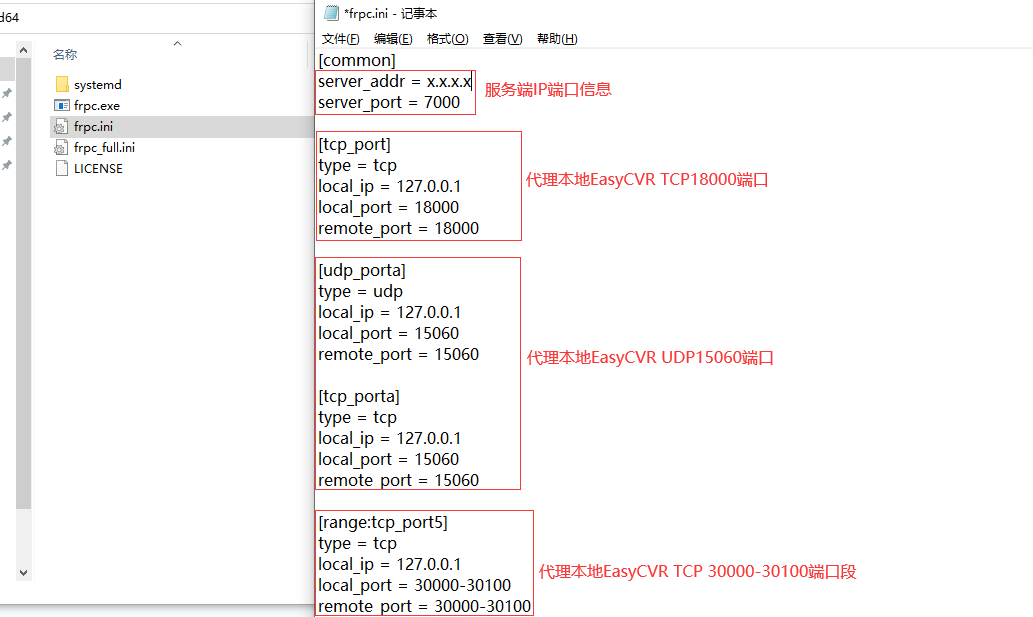1033x617 pixels.
Task: Open the 帮助(H) menu
Action: pos(557,39)
